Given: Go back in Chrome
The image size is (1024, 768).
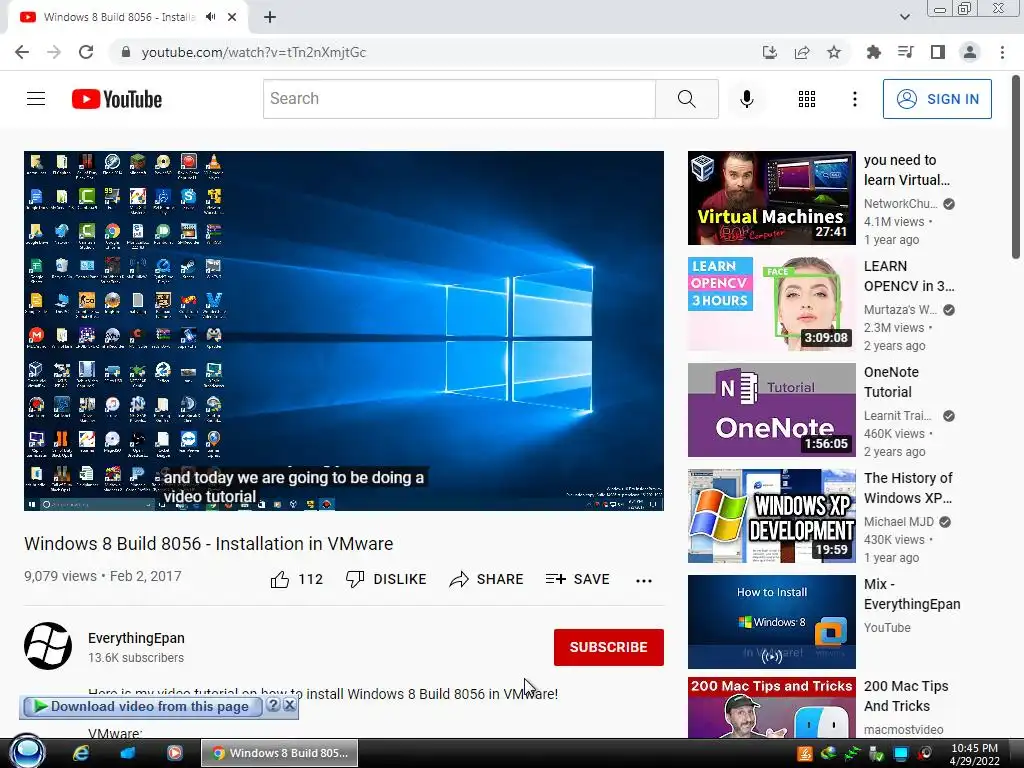Looking at the screenshot, I should 22,52.
